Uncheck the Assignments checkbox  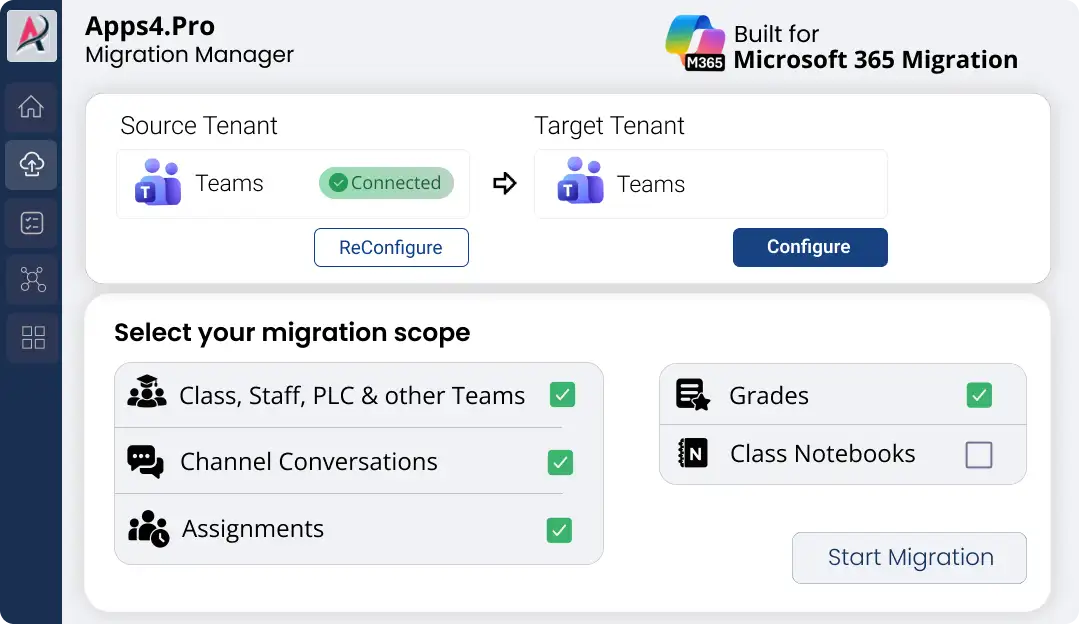[559, 530]
